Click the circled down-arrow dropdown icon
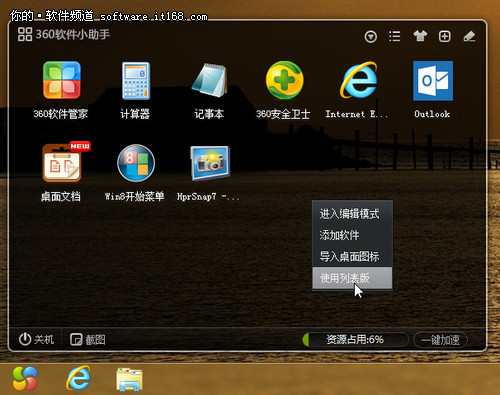This screenshot has width=500, height=395. [x=371, y=37]
